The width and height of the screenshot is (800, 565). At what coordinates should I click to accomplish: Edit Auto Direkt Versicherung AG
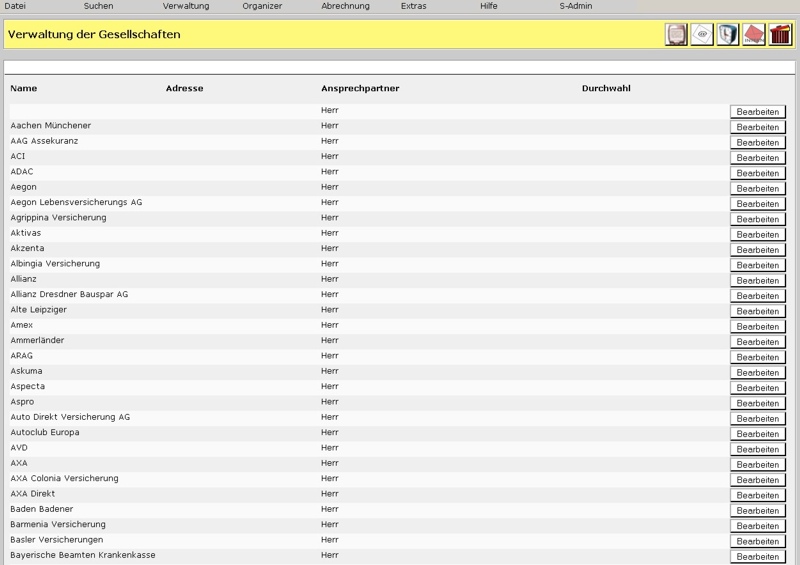click(x=758, y=418)
